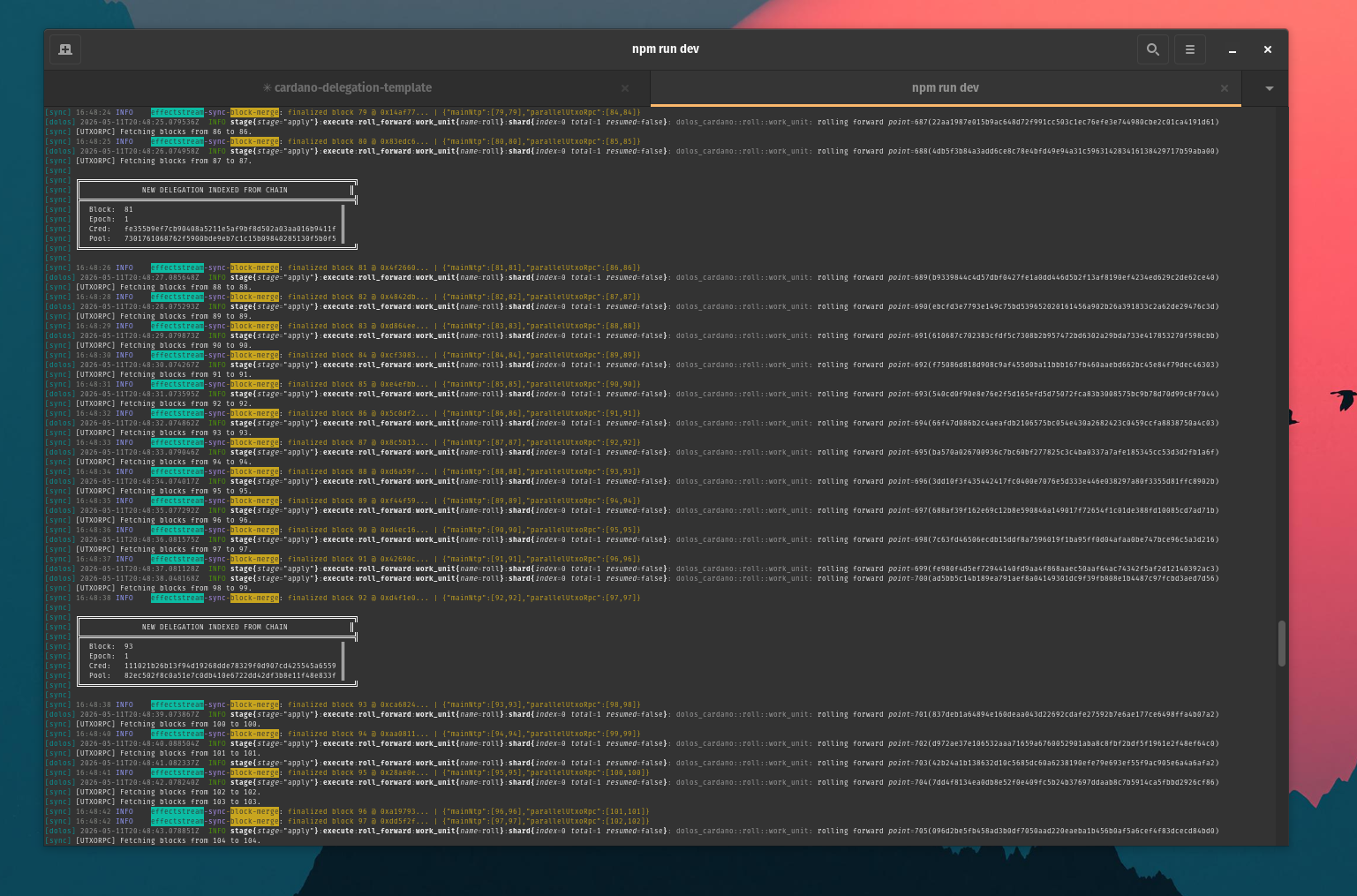Image resolution: width=1357 pixels, height=896 pixels.
Task: Open the terminal search via the magnifier icon
Action: (1152, 49)
